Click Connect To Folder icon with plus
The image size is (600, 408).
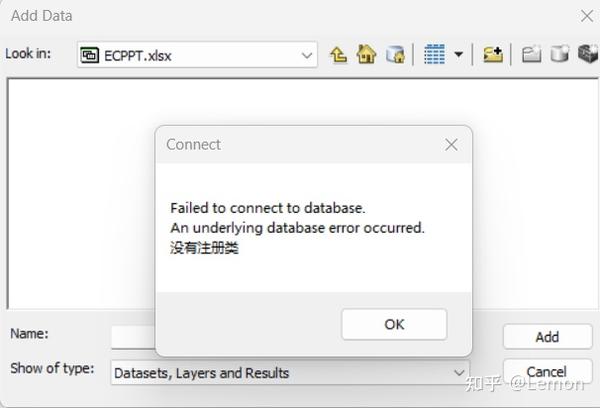pyautogui.click(x=493, y=54)
